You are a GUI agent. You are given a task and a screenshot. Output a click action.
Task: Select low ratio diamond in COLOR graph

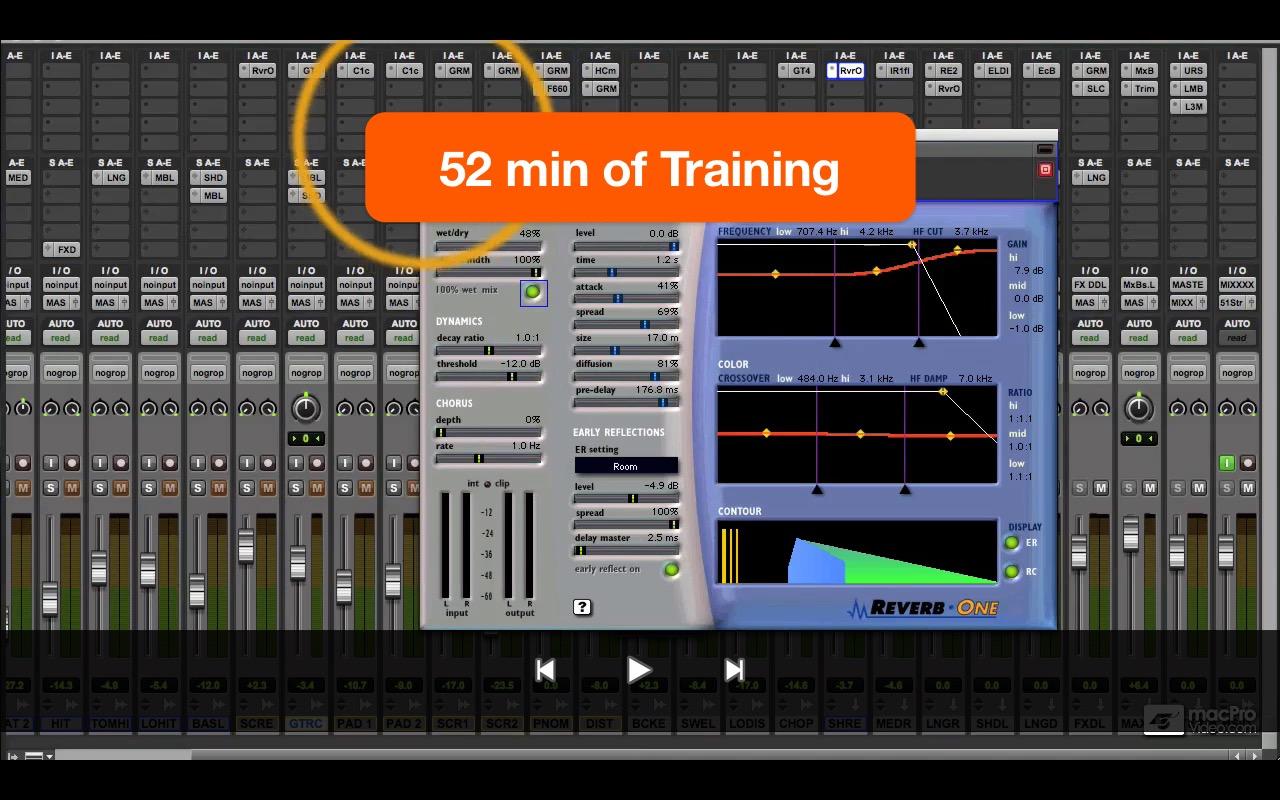coord(767,433)
